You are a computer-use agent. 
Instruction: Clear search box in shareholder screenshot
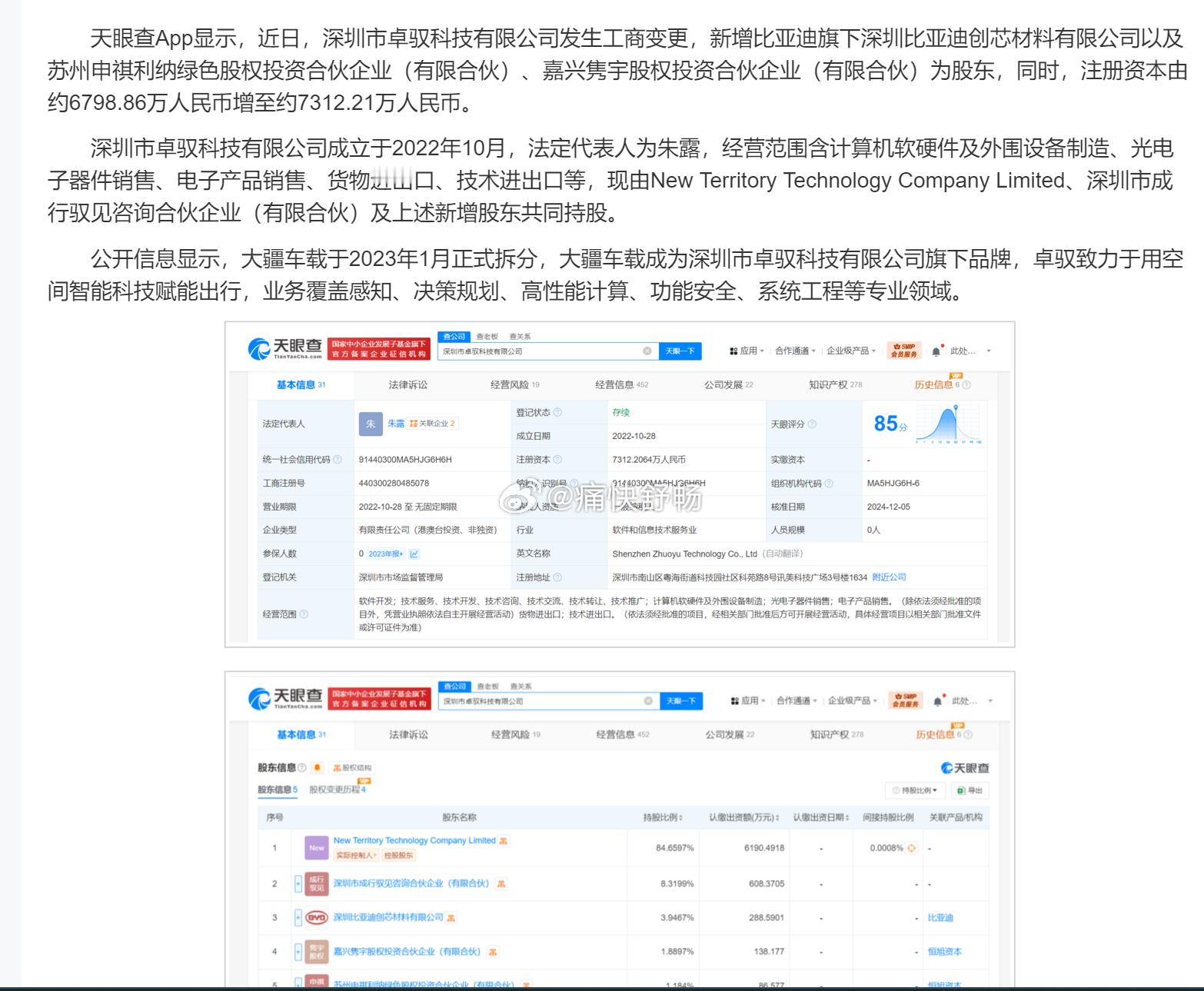click(648, 701)
